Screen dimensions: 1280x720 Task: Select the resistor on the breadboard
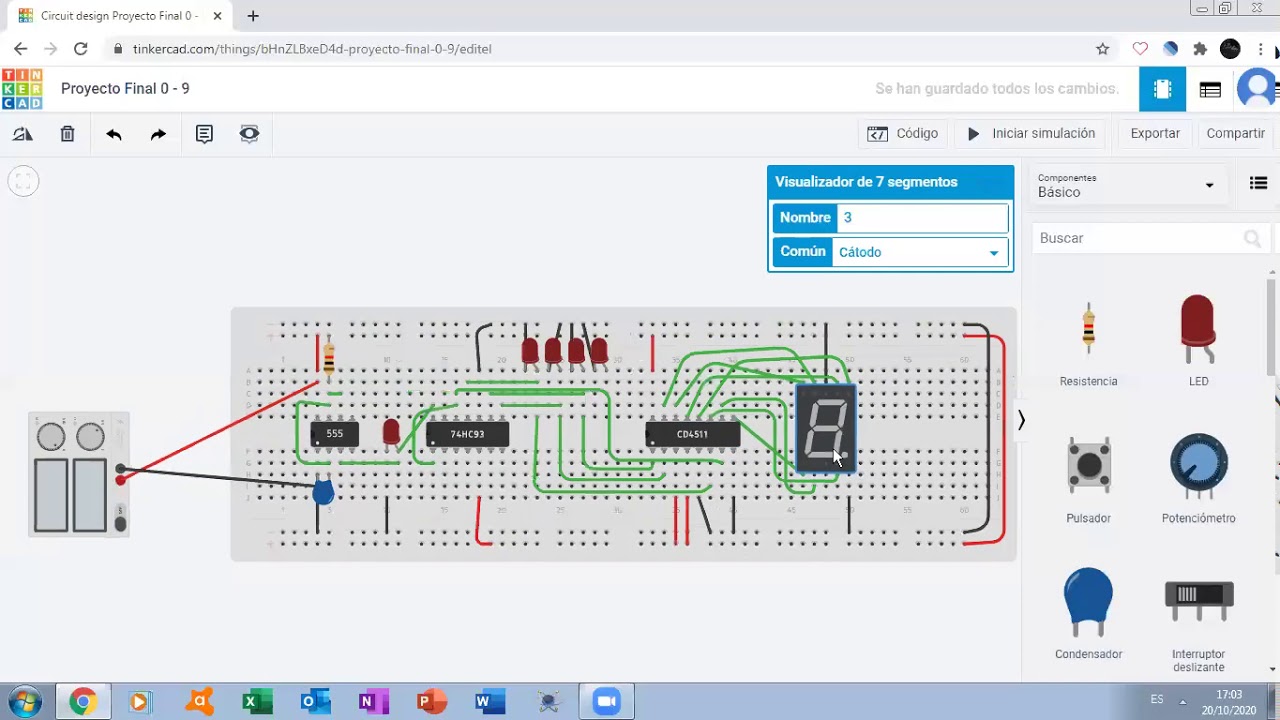[329, 356]
